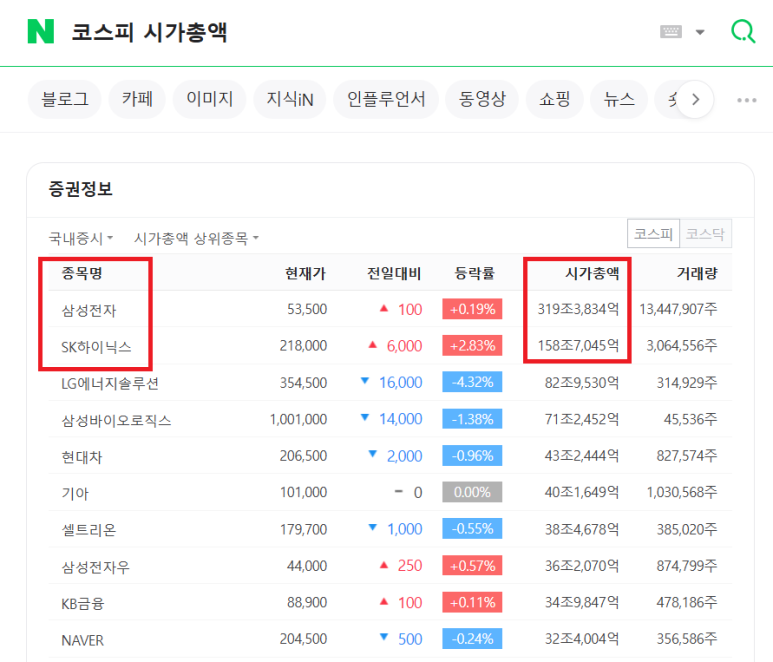Click the 0.00% gray change badge
Screen dimensions: 773x662
pos(472,492)
